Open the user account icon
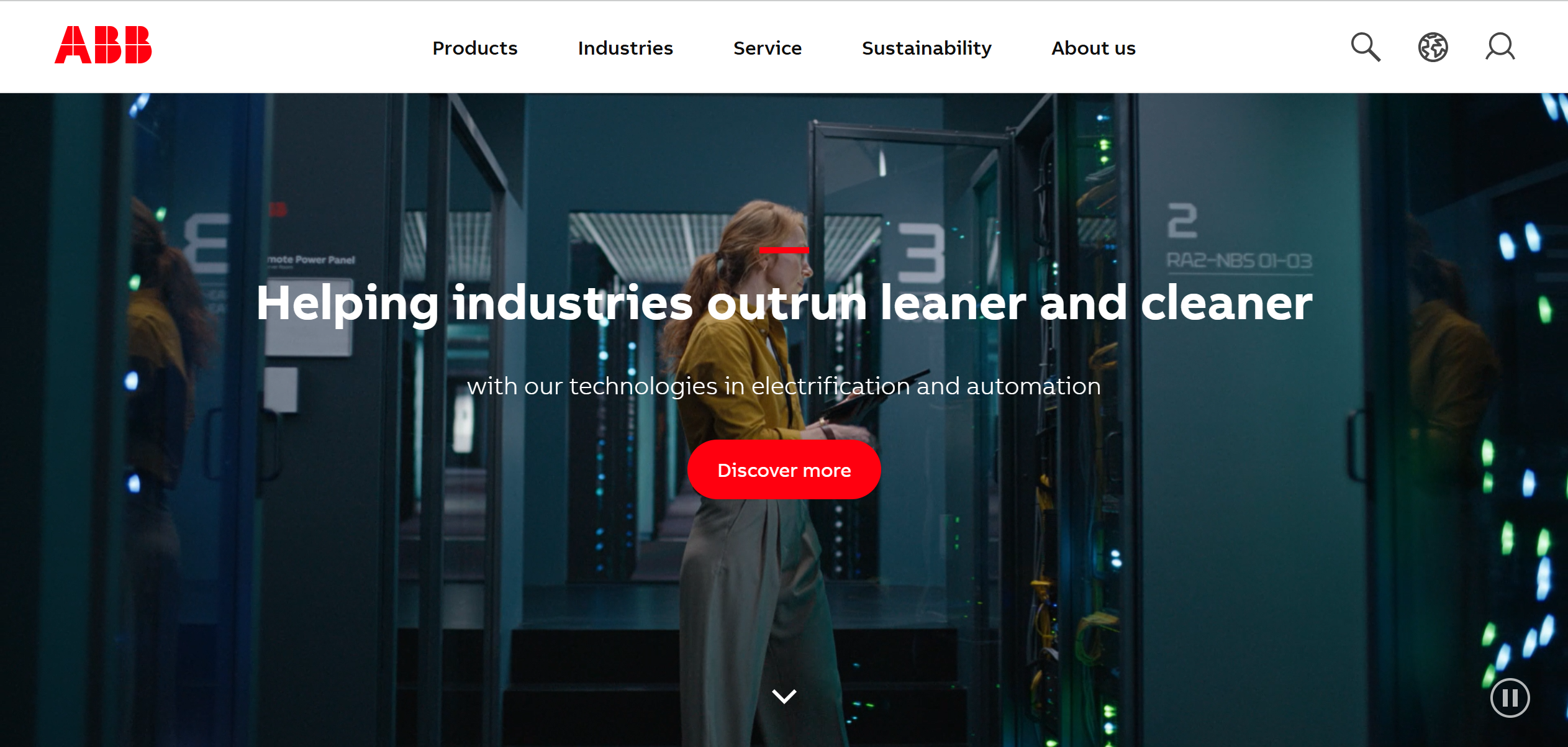 [1500, 47]
